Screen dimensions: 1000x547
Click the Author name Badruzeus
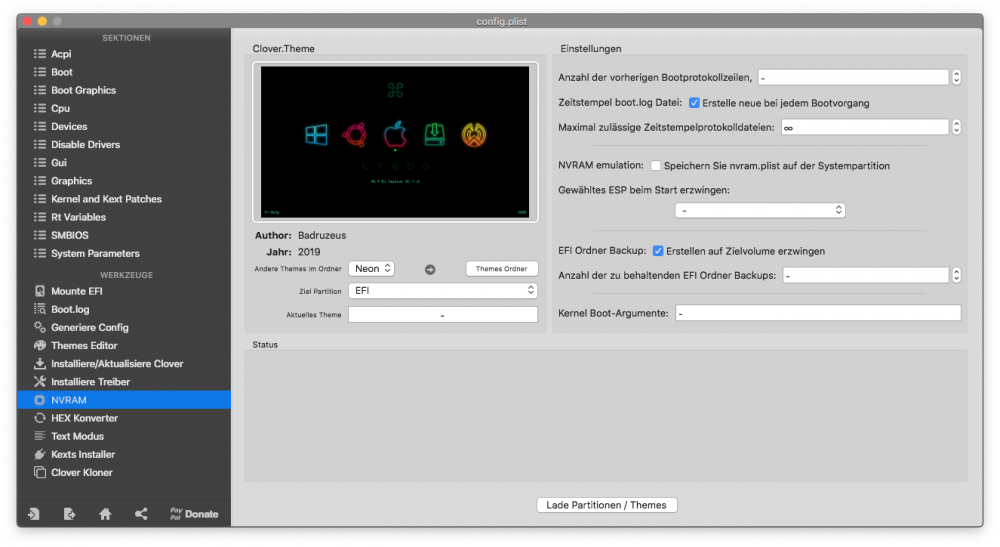(x=322, y=235)
